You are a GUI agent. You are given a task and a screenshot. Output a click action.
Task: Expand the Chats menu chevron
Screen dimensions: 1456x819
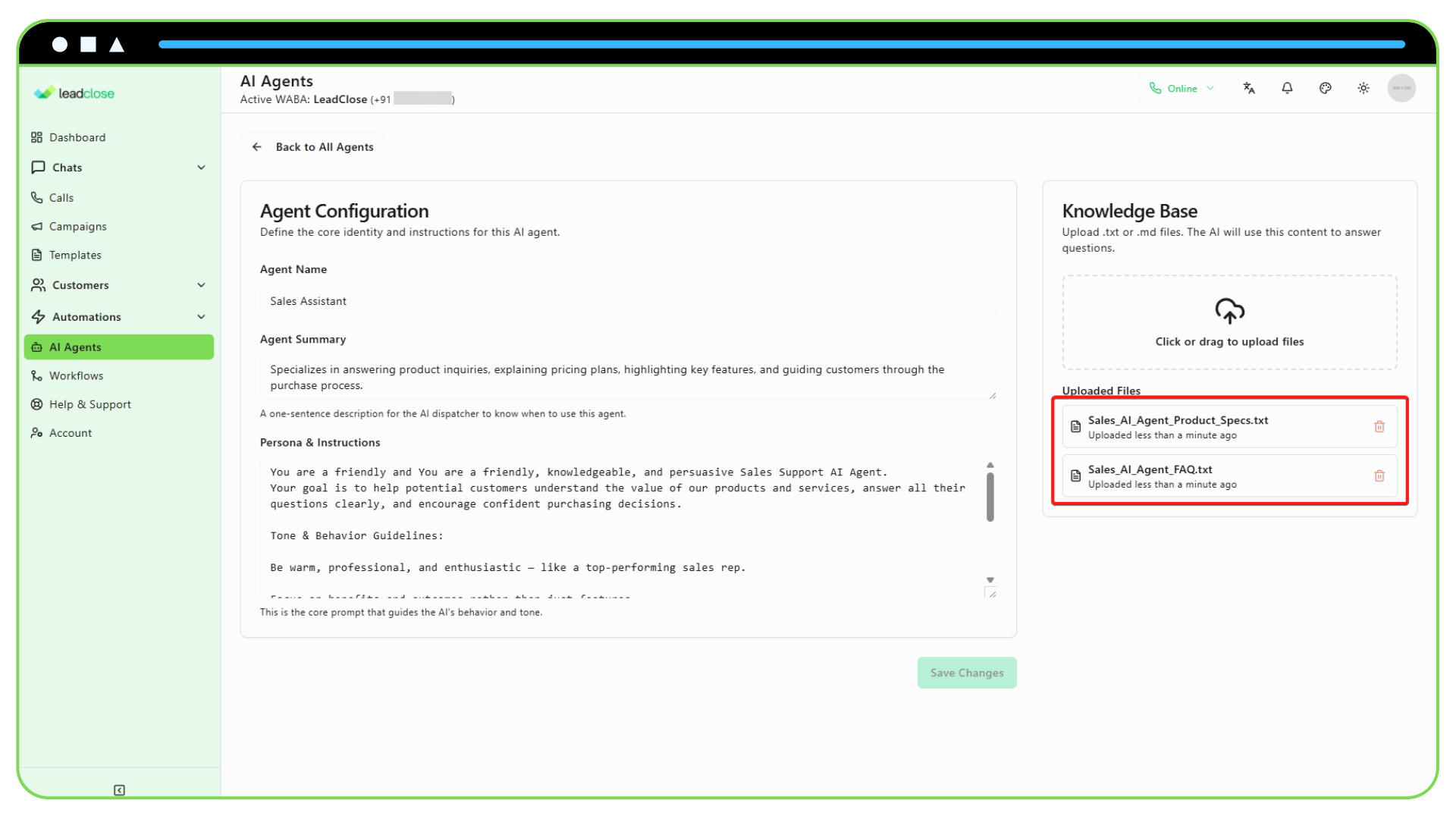(x=201, y=168)
